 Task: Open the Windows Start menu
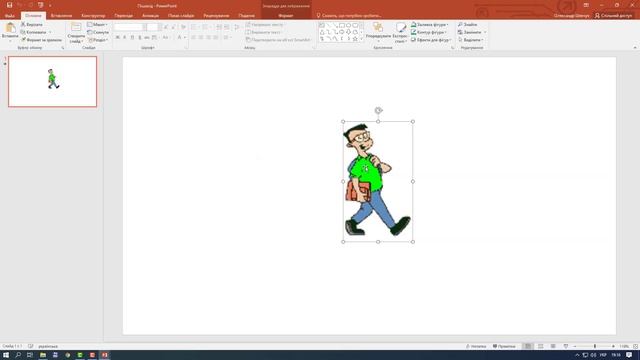(6, 355)
